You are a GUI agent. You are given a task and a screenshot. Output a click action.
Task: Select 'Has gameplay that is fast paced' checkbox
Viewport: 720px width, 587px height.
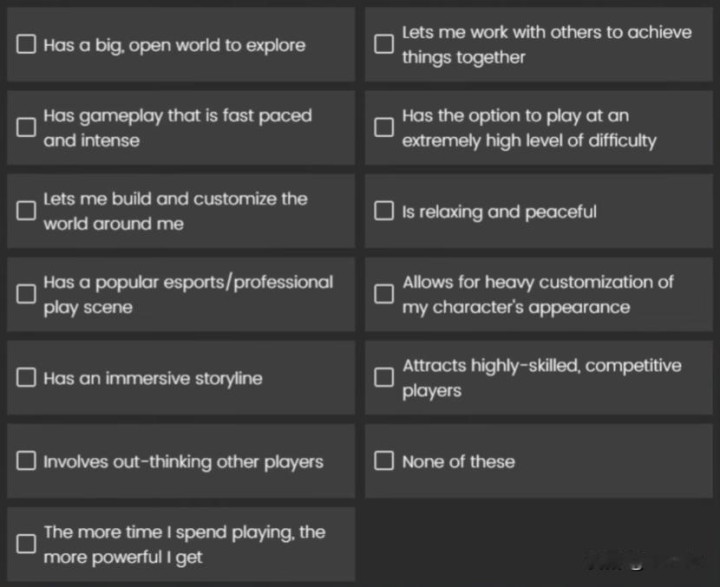pos(27,128)
